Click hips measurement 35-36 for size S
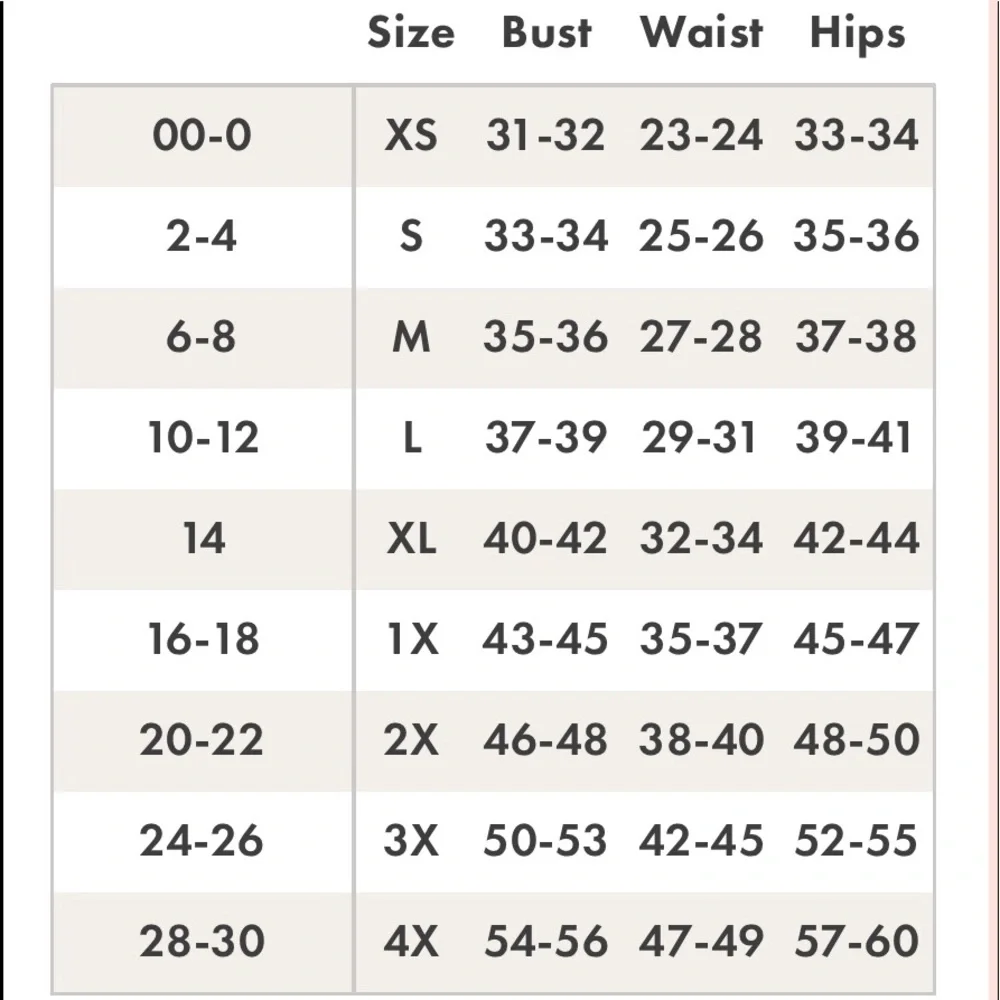This screenshot has width=1000, height=1000. (x=857, y=237)
